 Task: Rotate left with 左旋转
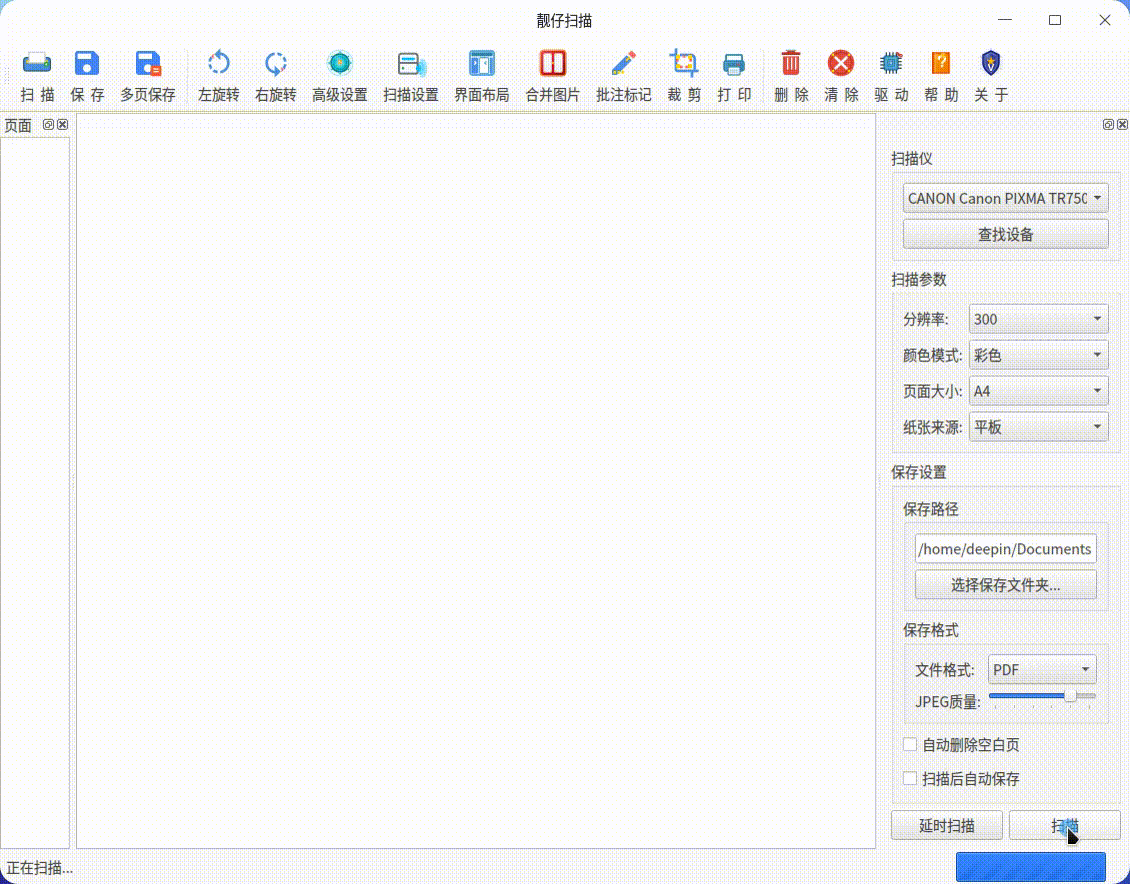click(218, 76)
